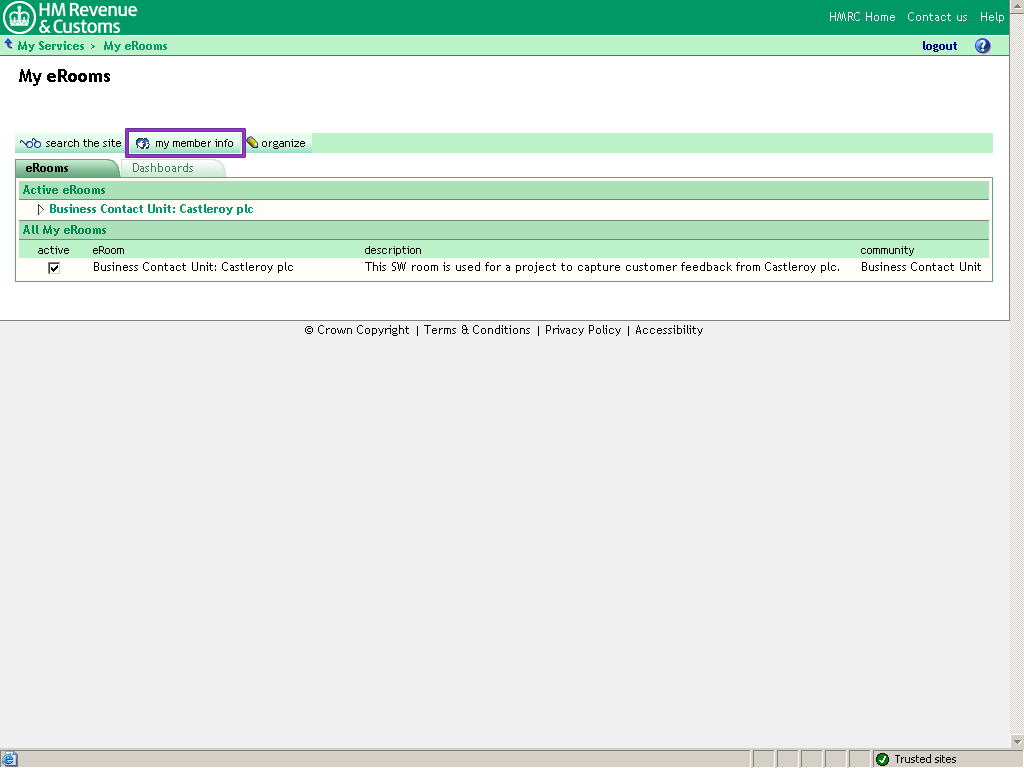Viewport: 1024px width, 768px height.
Task: Switch to the Dashboards tab
Action: (163, 168)
